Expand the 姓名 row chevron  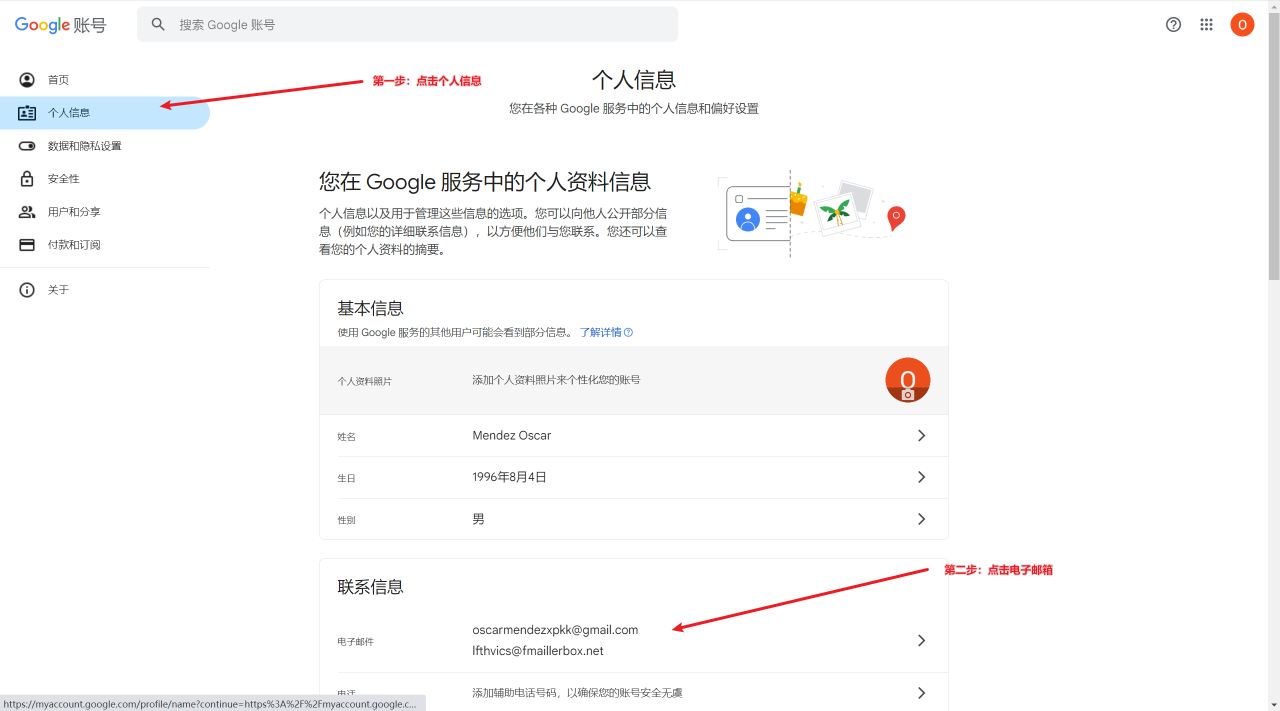pyautogui.click(x=921, y=436)
